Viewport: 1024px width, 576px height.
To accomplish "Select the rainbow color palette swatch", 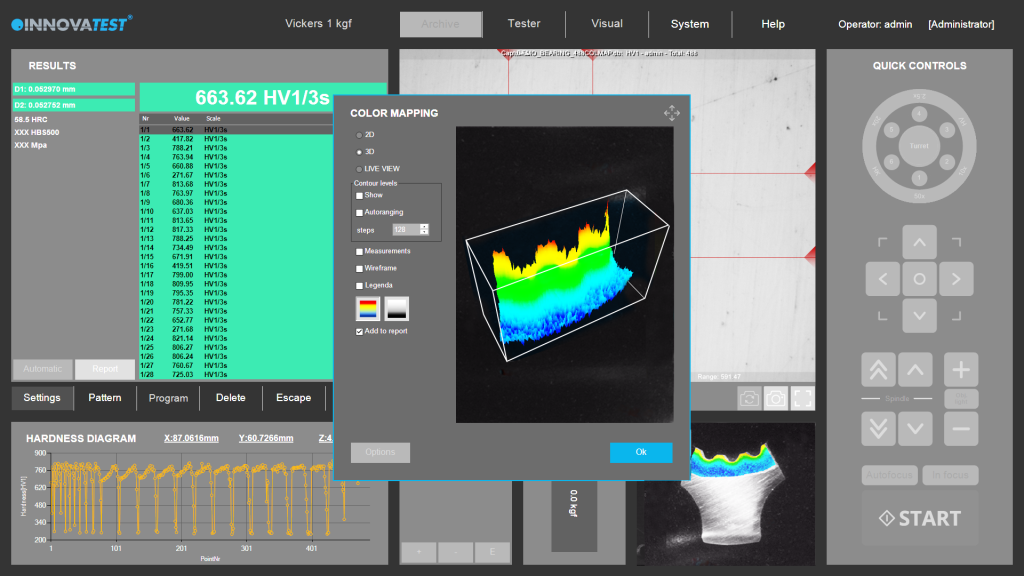I will [x=368, y=308].
